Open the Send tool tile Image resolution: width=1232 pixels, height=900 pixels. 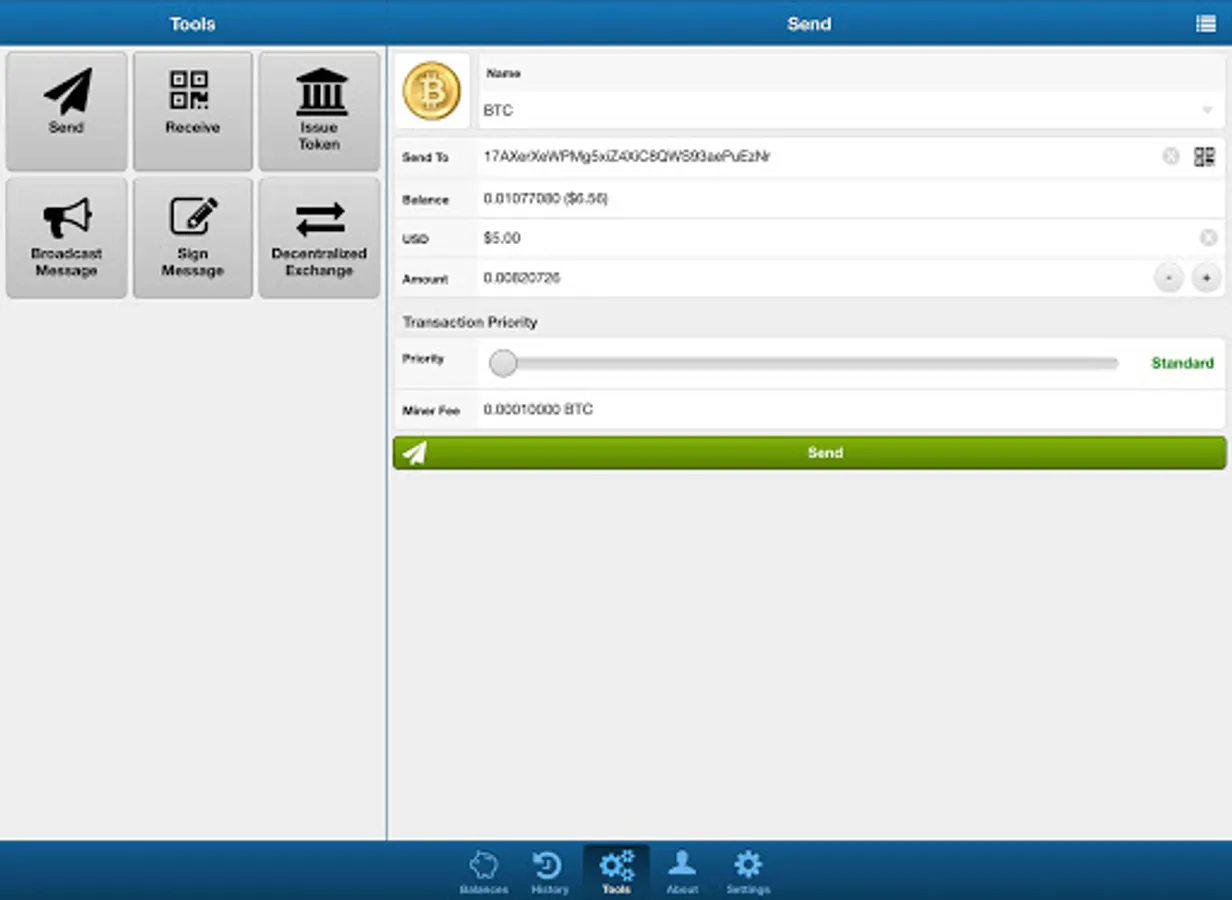coord(67,111)
